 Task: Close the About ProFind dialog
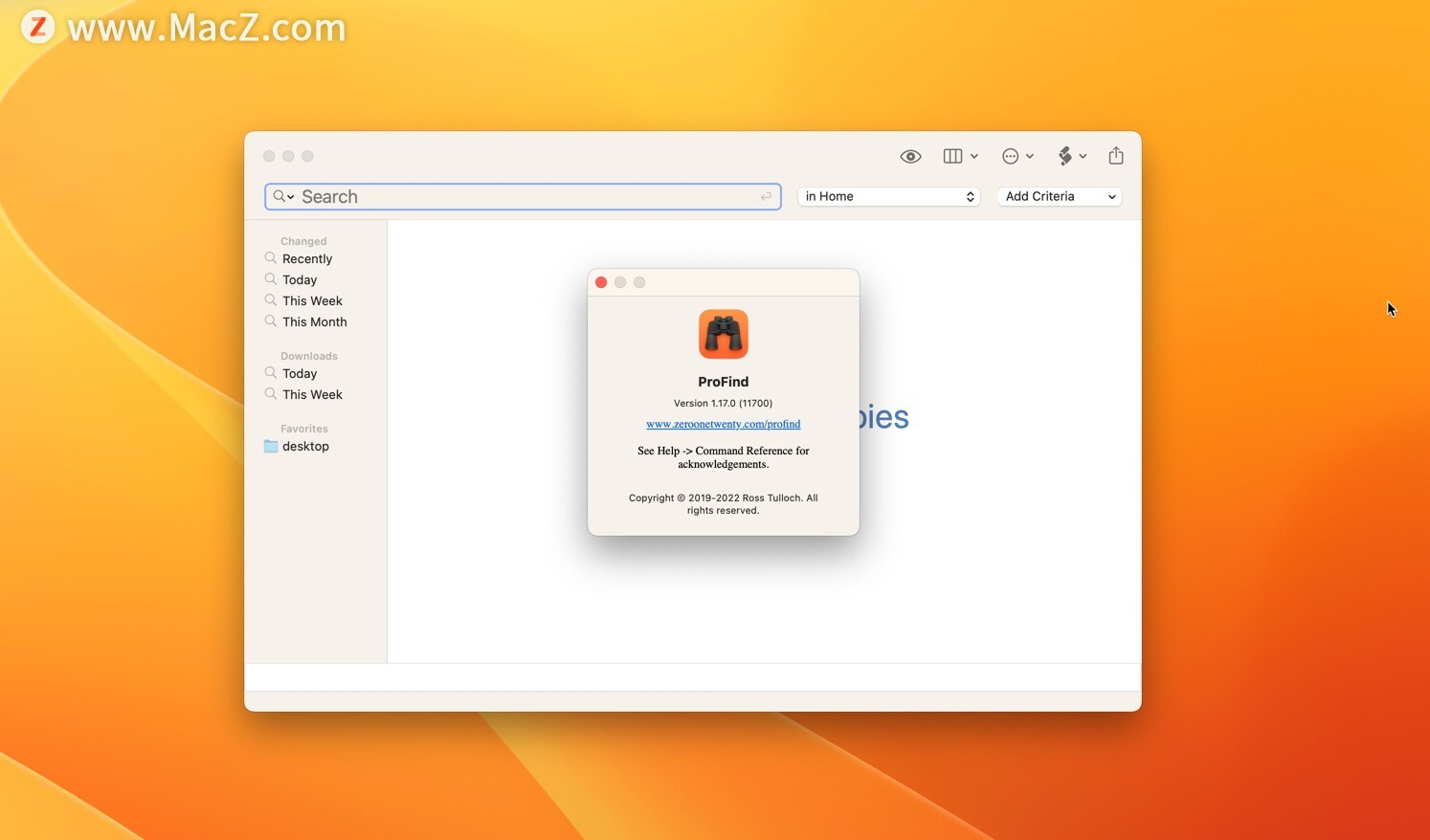601,282
